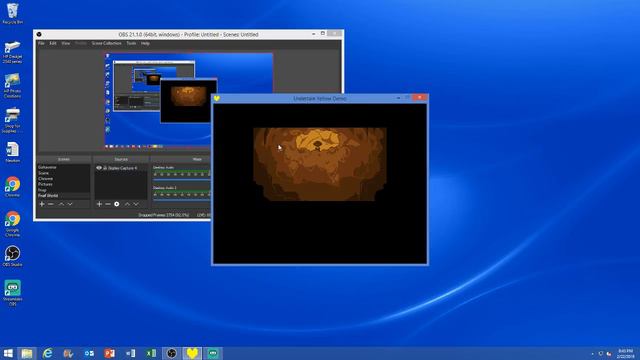Toggle lock icon of Display Capture source
The height and width of the screenshot is (360, 640).
point(105,168)
